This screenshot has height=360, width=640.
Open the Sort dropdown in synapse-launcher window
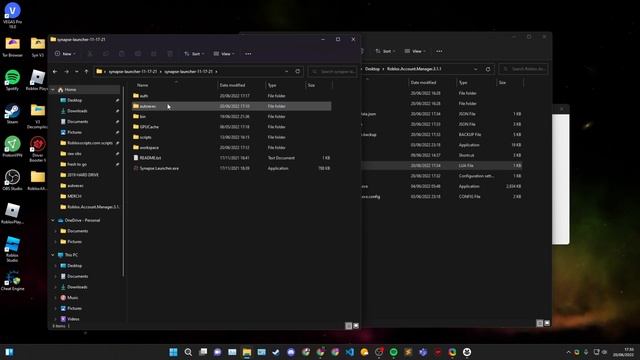194,53
